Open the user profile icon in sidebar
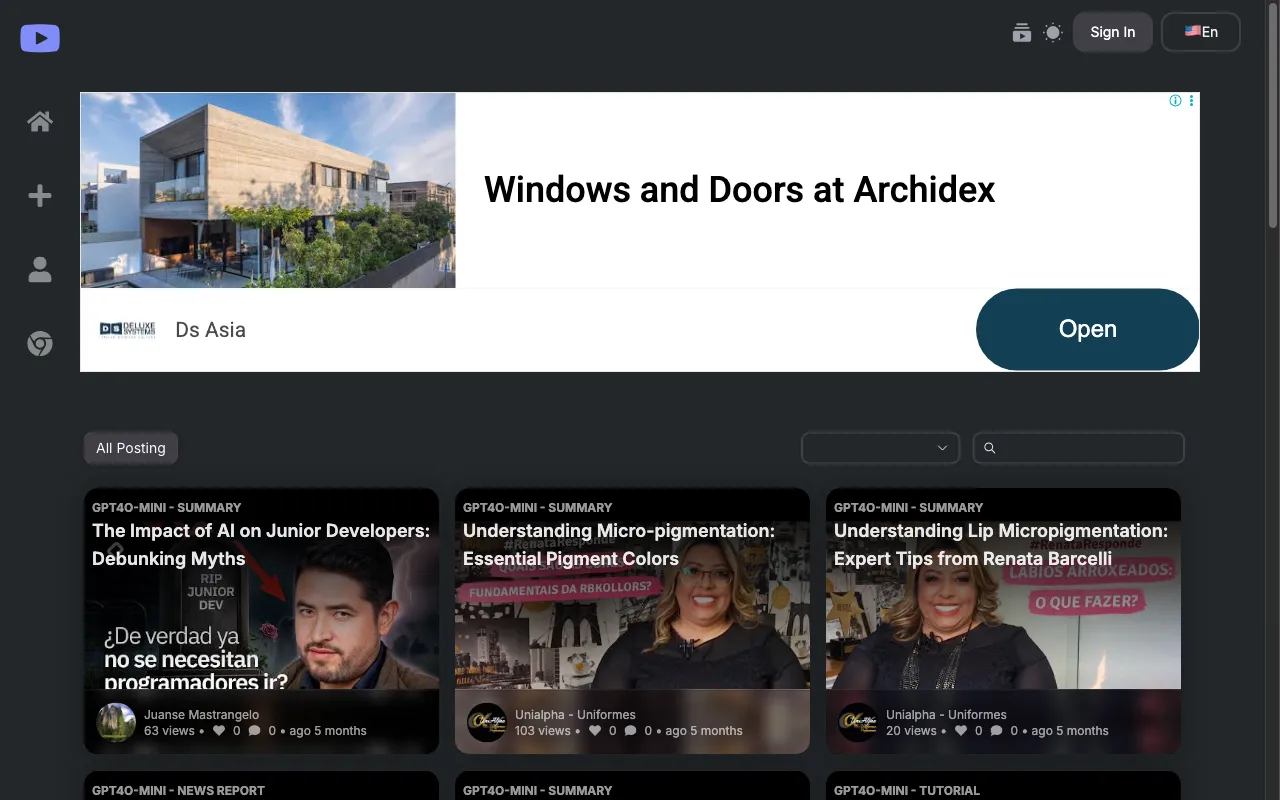The width and height of the screenshot is (1280, 800). coord(40,270)
